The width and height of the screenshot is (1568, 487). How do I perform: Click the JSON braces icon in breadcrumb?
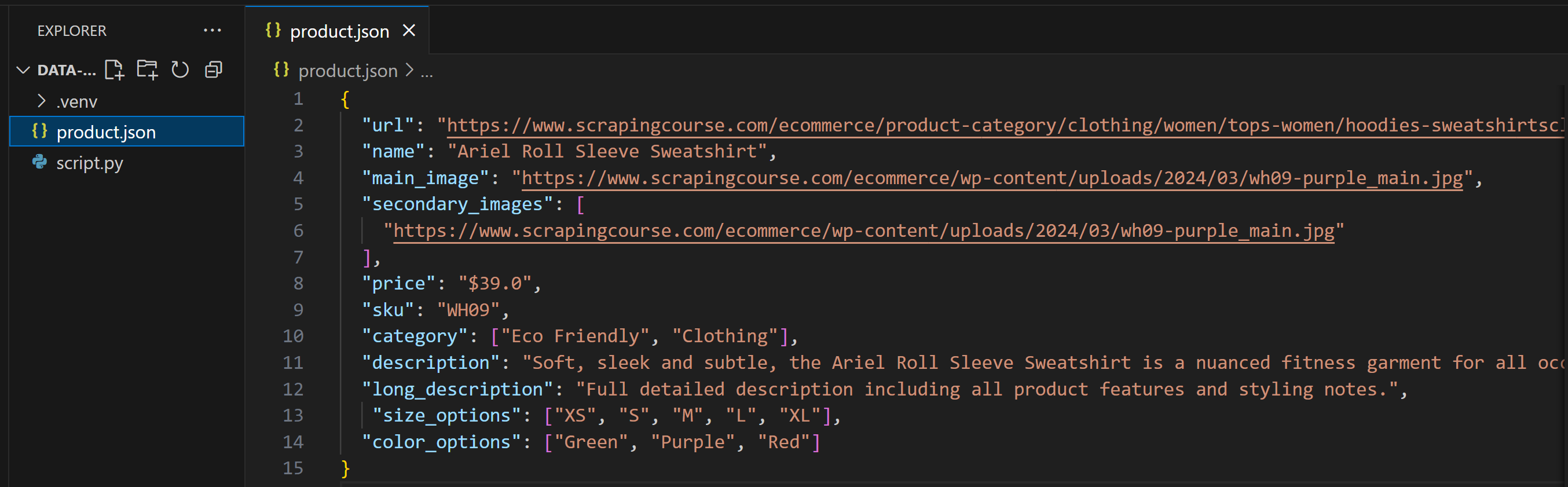281,70
